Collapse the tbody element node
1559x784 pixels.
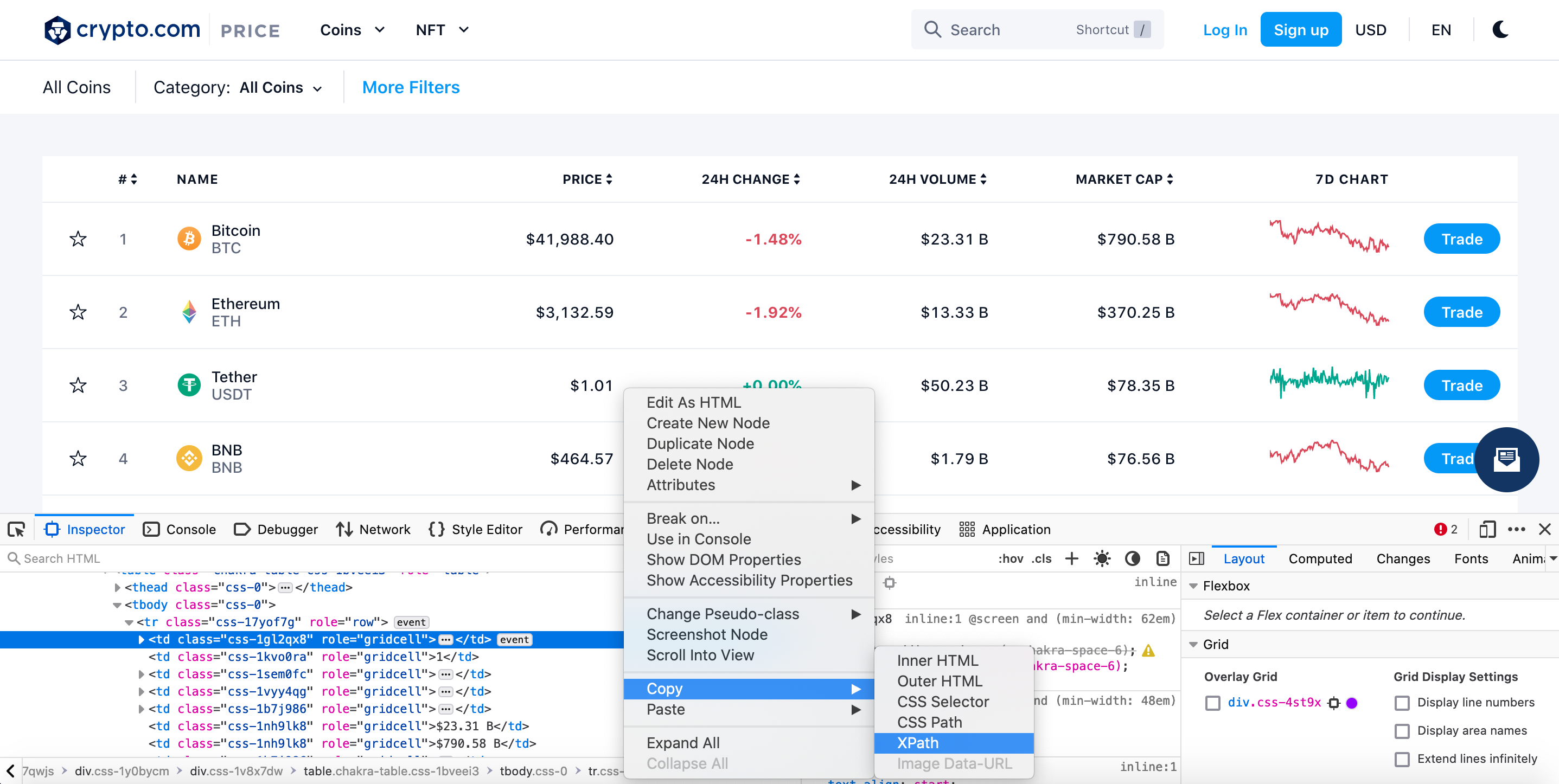coord(117,605)
